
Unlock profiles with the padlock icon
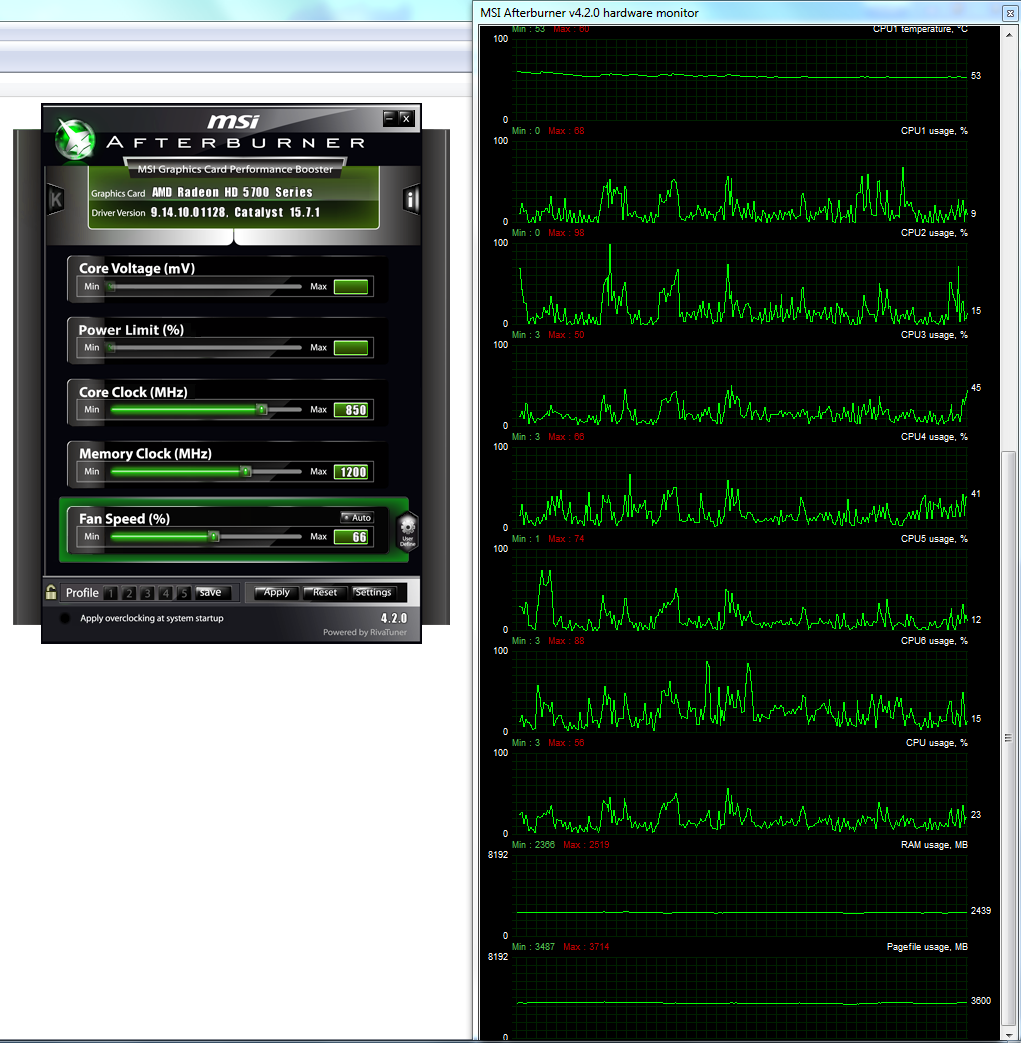coord(51,592)
